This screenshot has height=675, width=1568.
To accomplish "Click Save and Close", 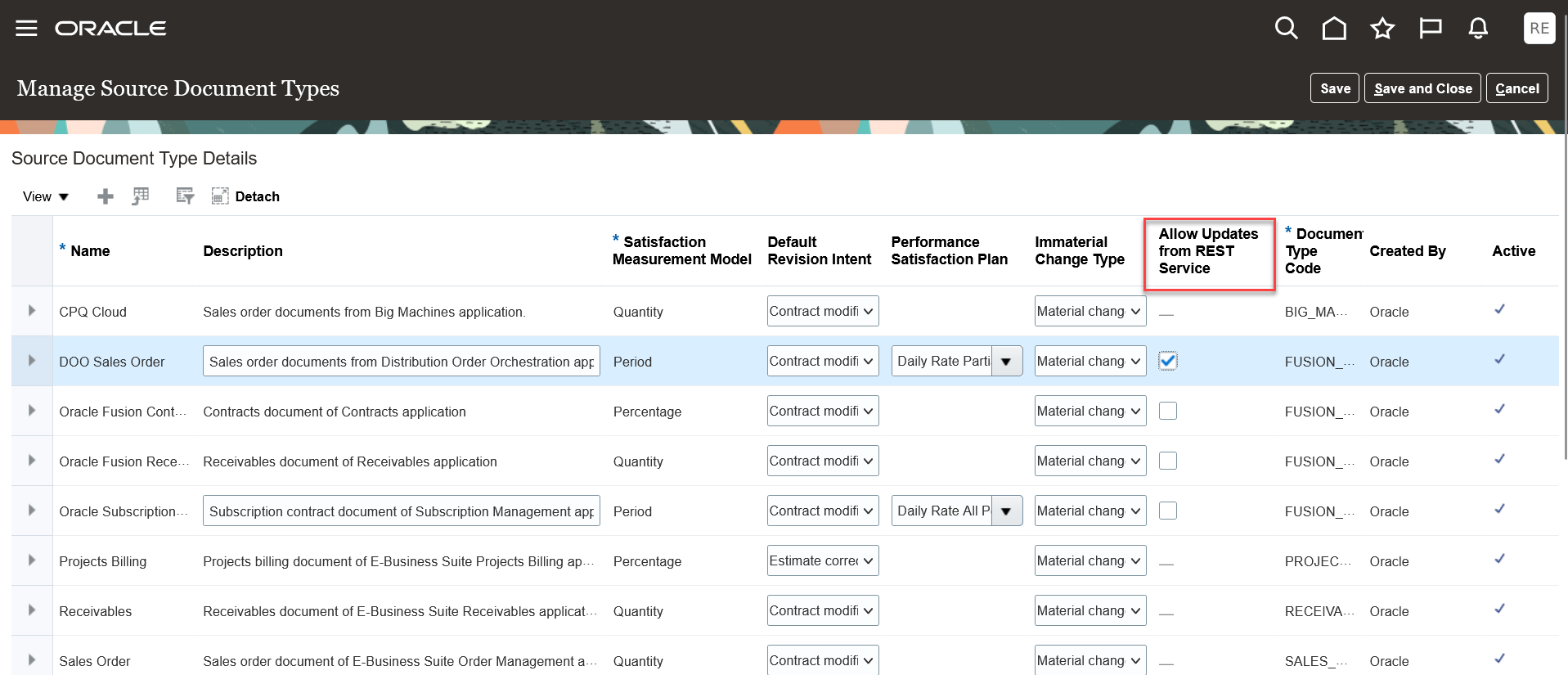I will (1422, 88).
